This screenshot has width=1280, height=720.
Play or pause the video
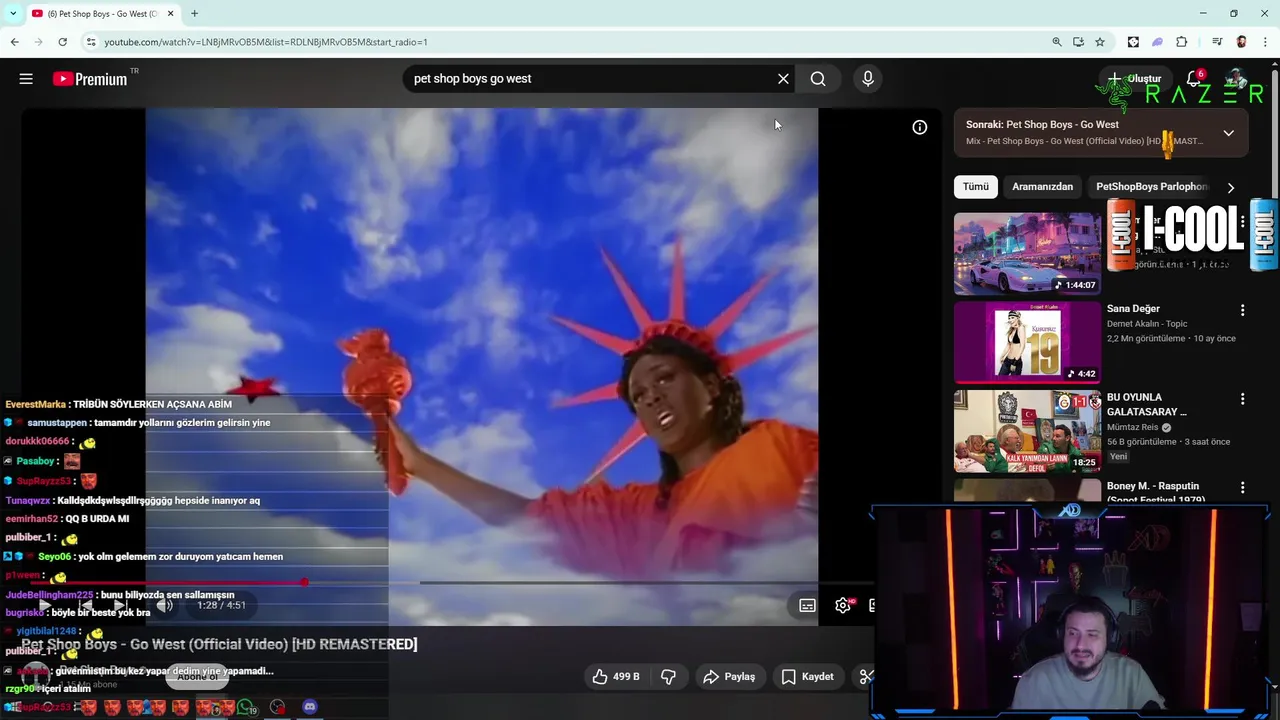click(46, 605)
